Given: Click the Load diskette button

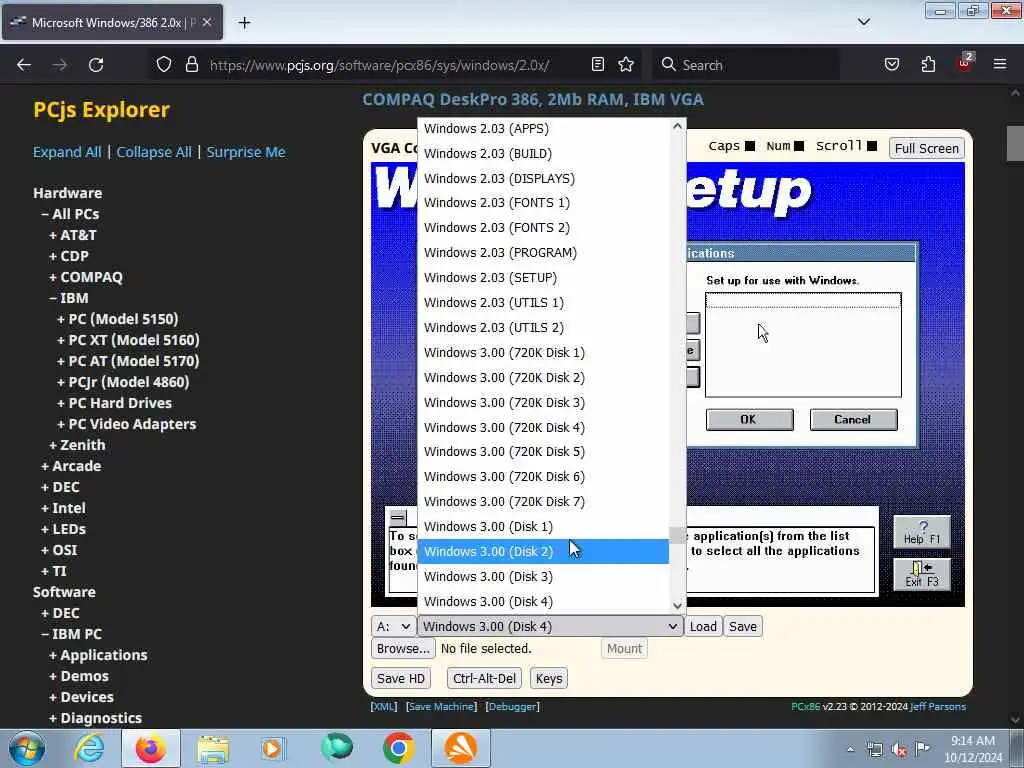Looking at the screenshot, I should [703, 626].
